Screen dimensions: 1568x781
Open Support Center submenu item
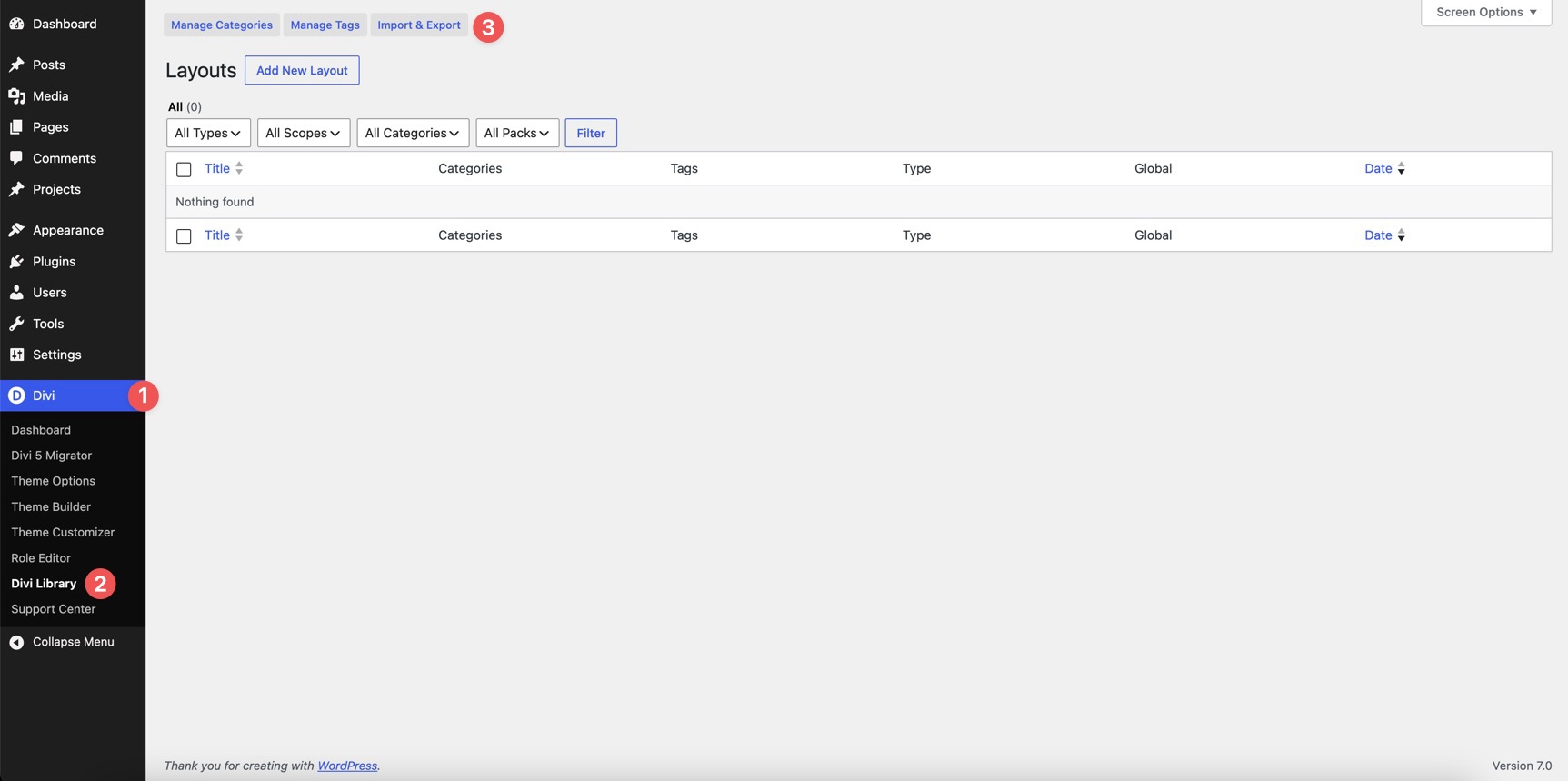click(53, 609)
